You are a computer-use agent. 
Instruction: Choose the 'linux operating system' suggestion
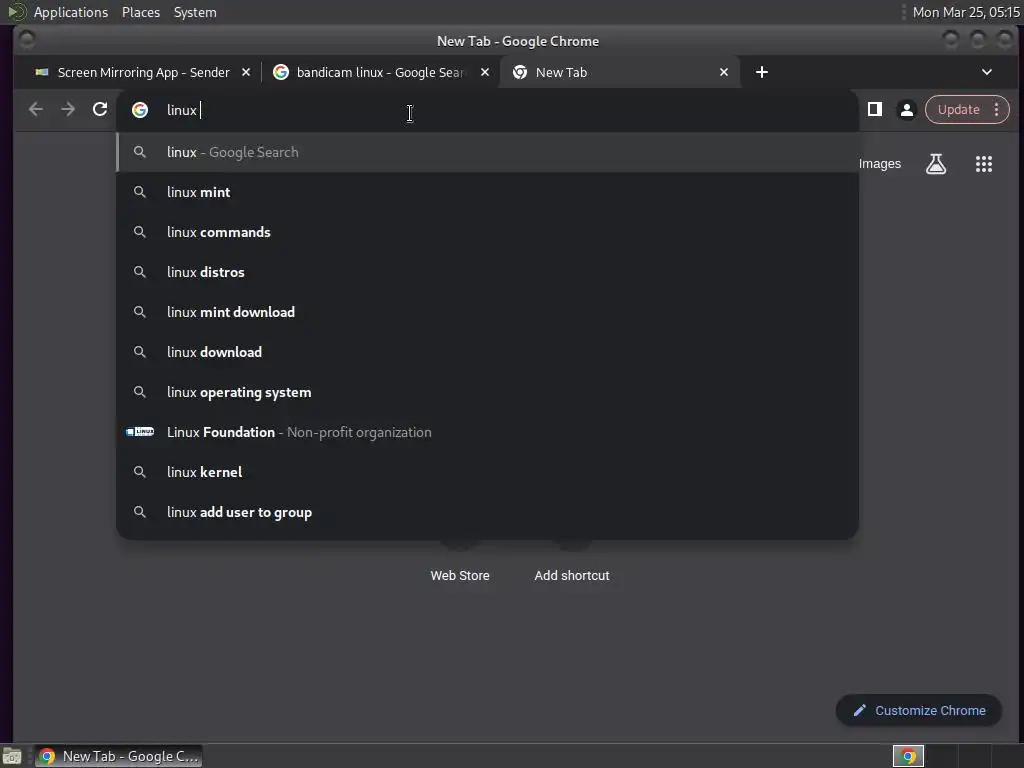[487, 392]
